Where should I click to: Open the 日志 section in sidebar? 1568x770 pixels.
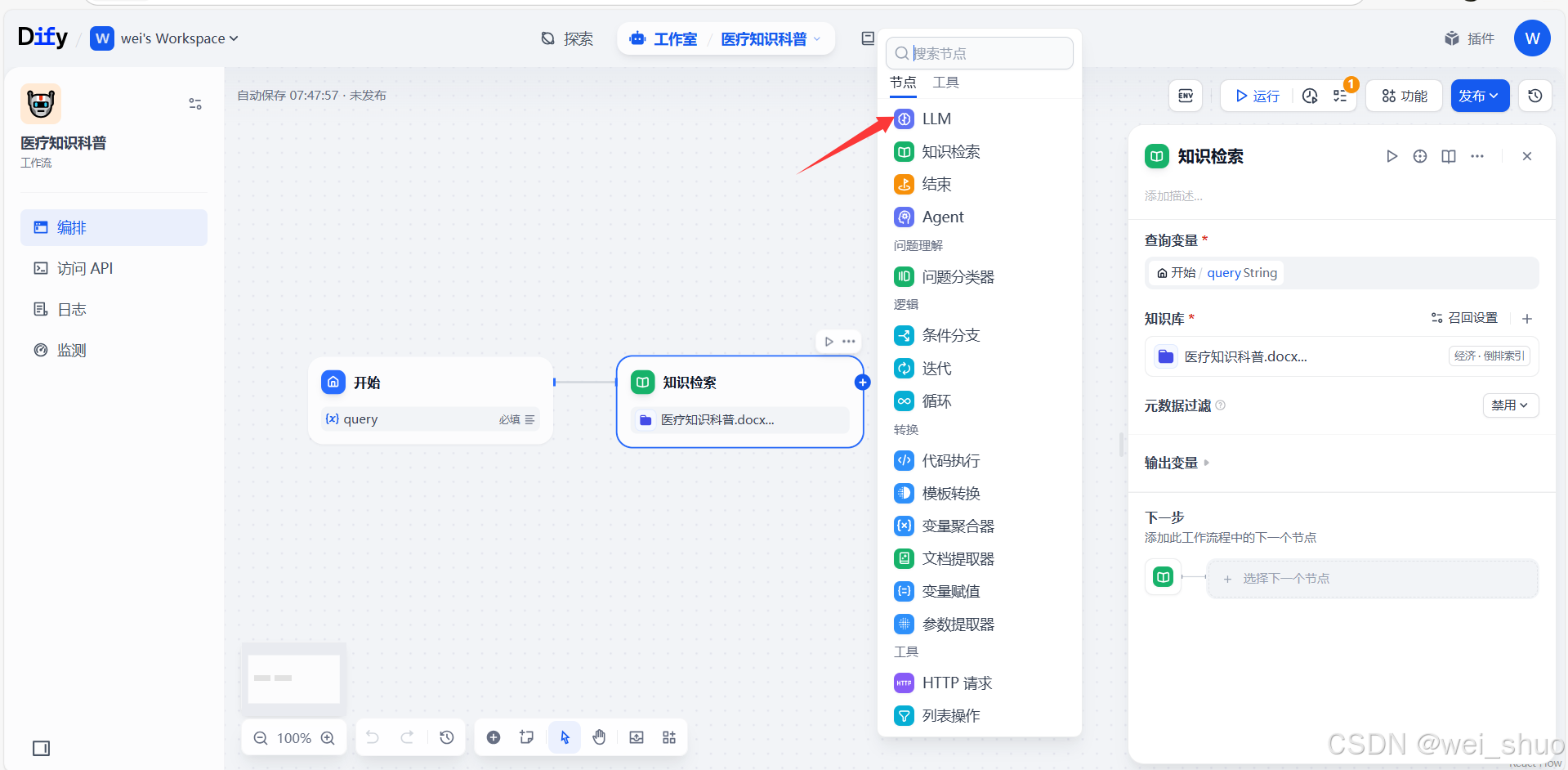point(71,309)
